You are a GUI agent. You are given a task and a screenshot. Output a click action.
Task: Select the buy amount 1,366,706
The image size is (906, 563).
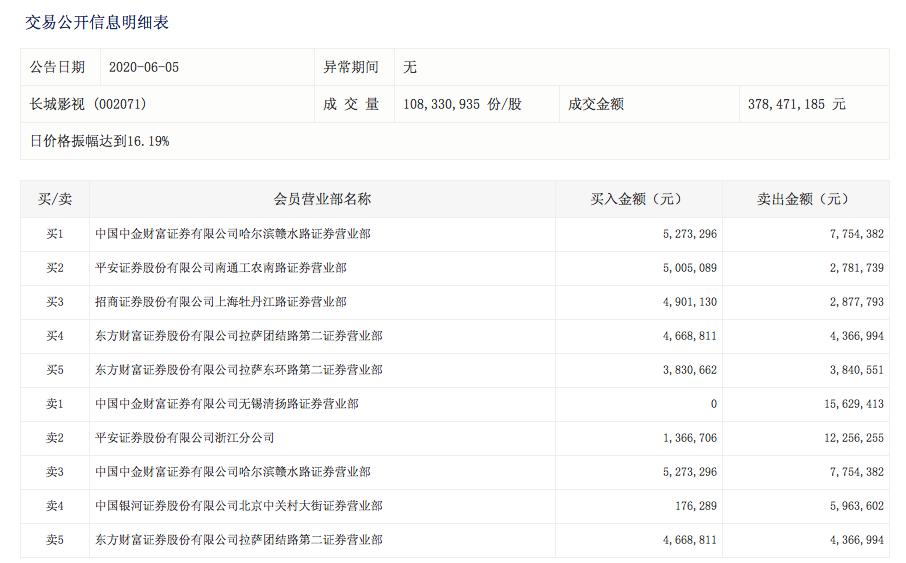[690, 438]
